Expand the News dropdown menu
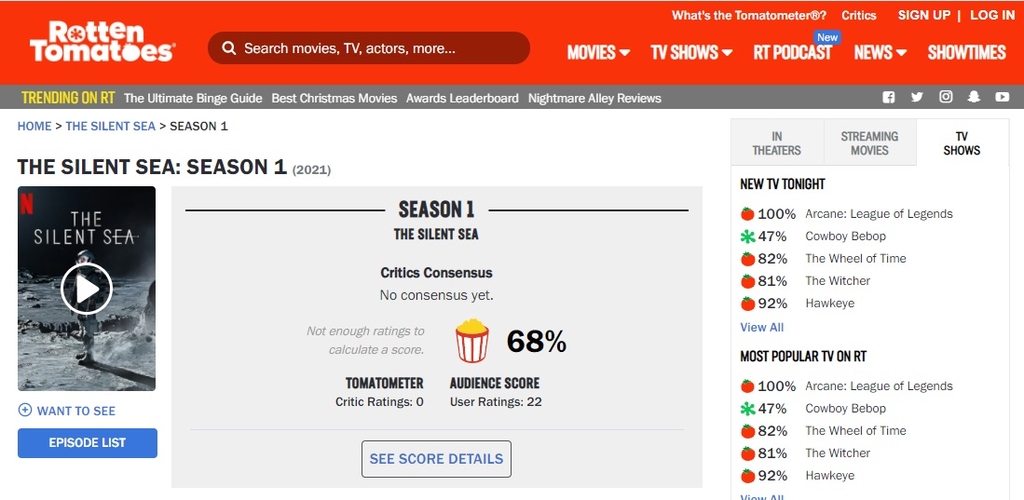 click(x=880, y=52)
